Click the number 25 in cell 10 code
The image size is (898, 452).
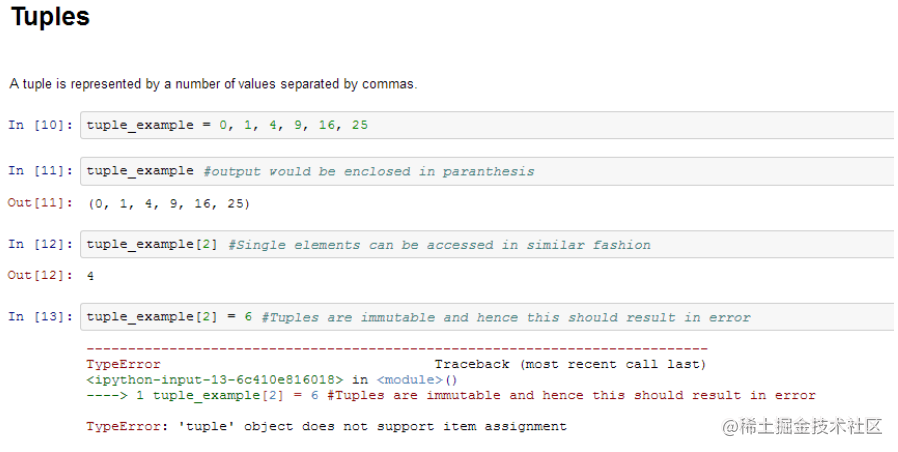click(360, 125)
